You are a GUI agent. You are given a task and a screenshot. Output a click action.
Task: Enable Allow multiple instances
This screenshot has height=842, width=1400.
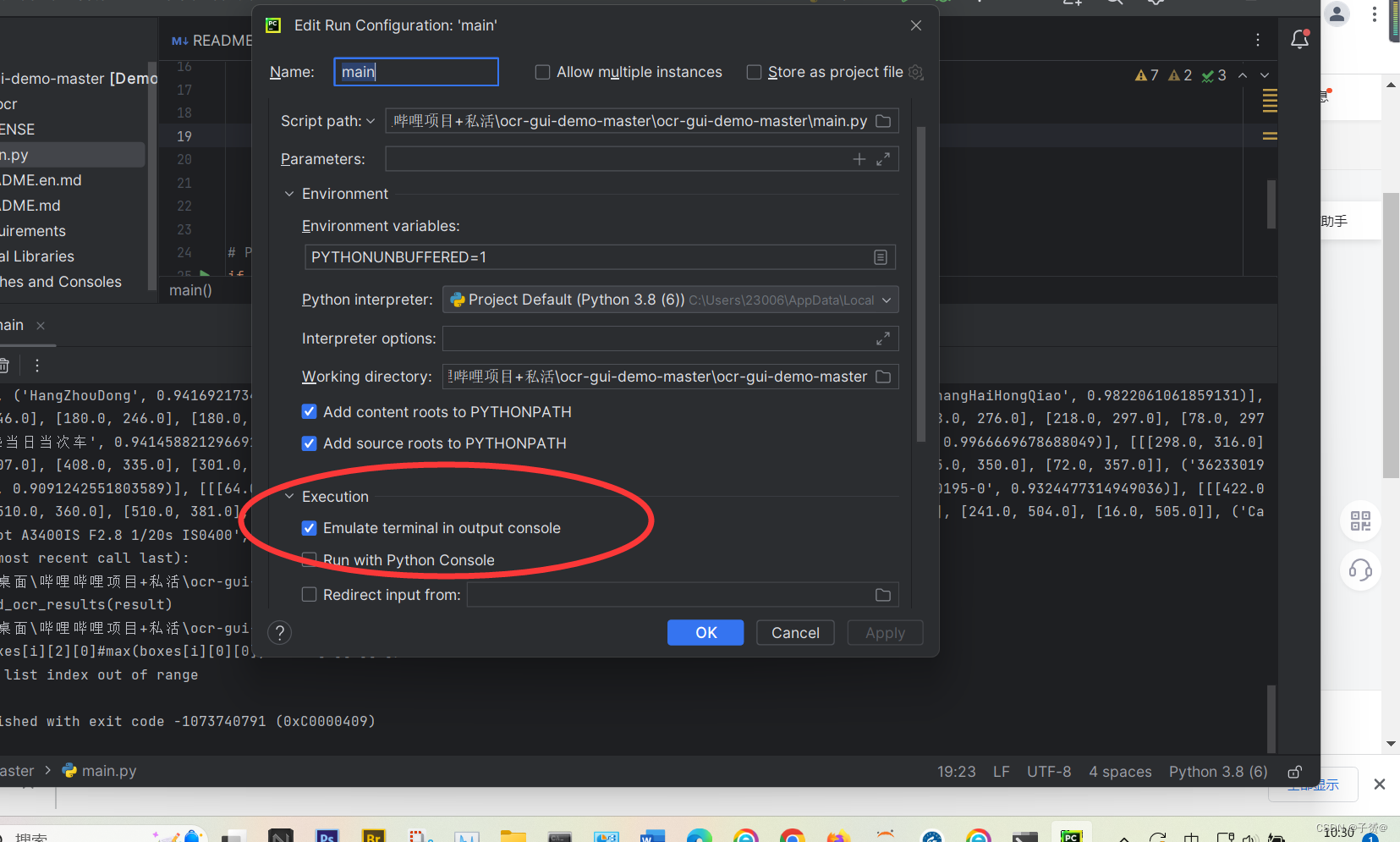(542, 72)
